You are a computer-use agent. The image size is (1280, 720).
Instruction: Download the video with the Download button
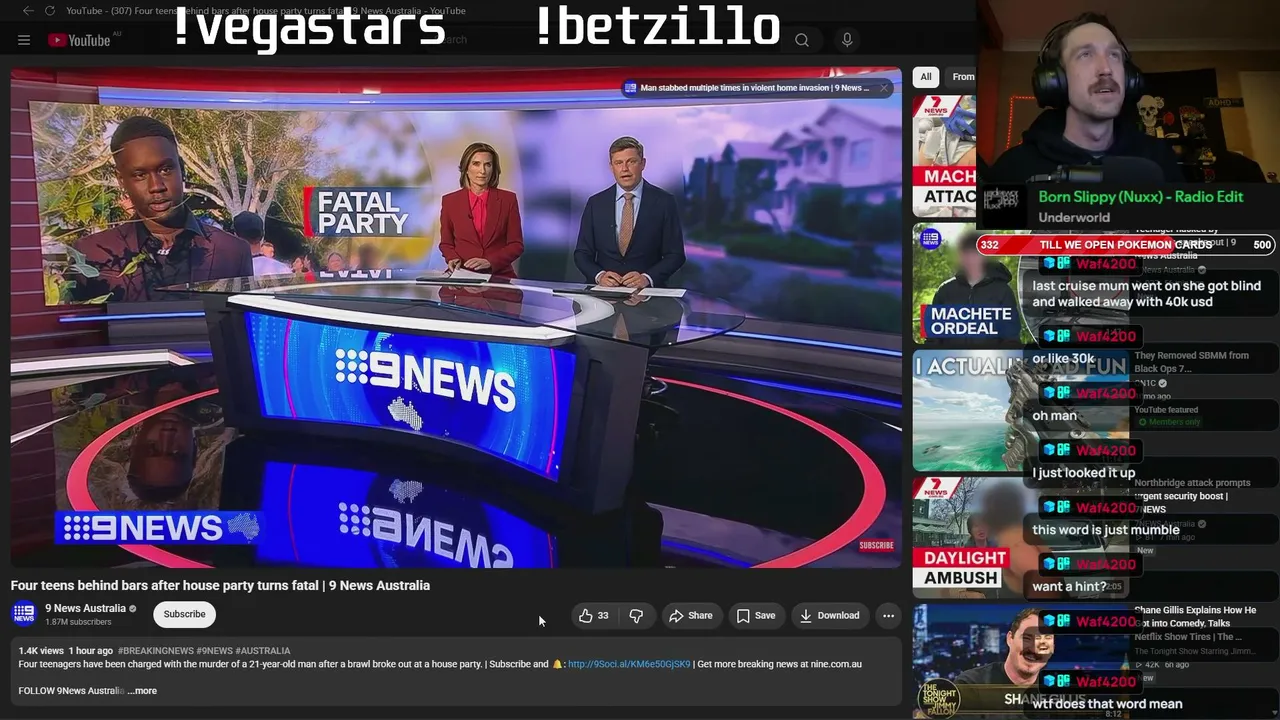pos(830,616)
